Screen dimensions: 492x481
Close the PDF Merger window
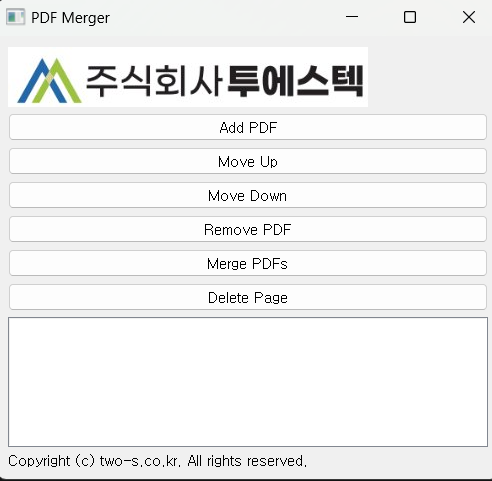point(469,17)
